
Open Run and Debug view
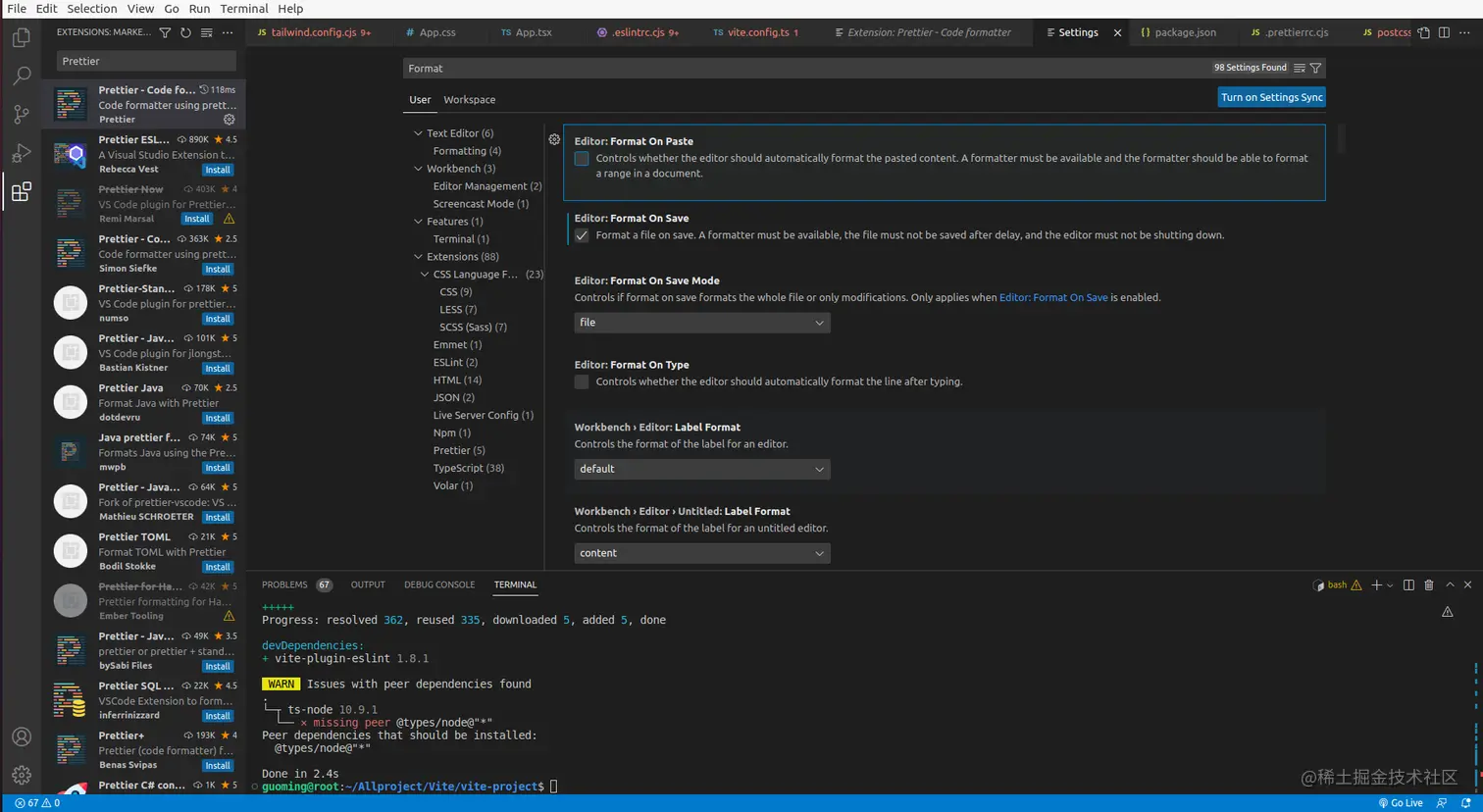coord(21,153)
